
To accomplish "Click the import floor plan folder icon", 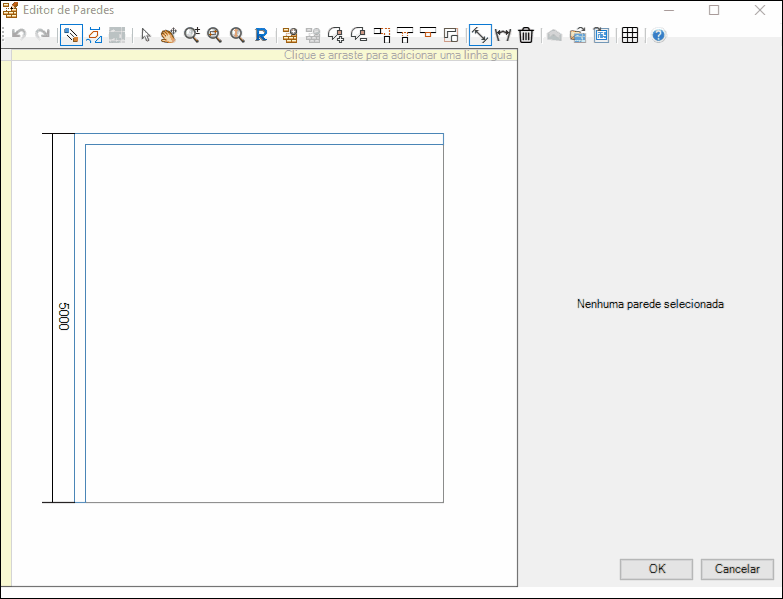I will (578, 35).
